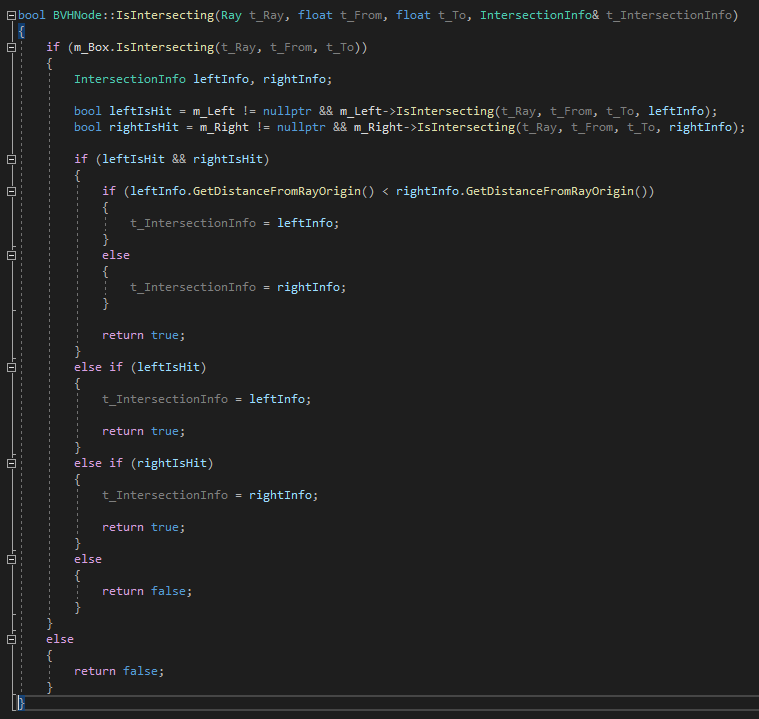The image size is (759, 719).
Task: Collapse the "else if (leftIsHit)" block
Action: 12,367
